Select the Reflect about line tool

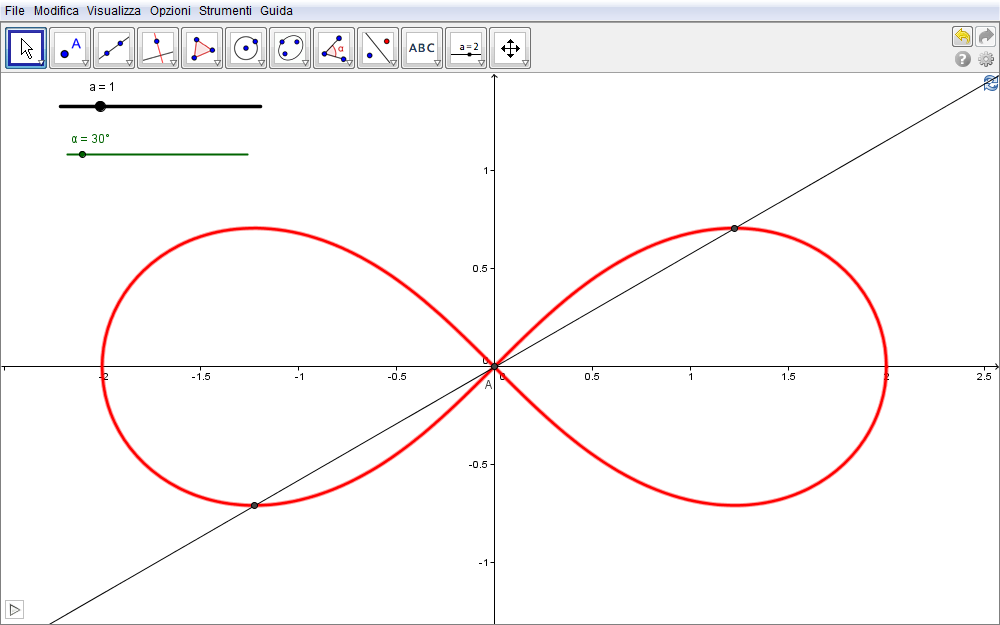[x=378, y=47]
